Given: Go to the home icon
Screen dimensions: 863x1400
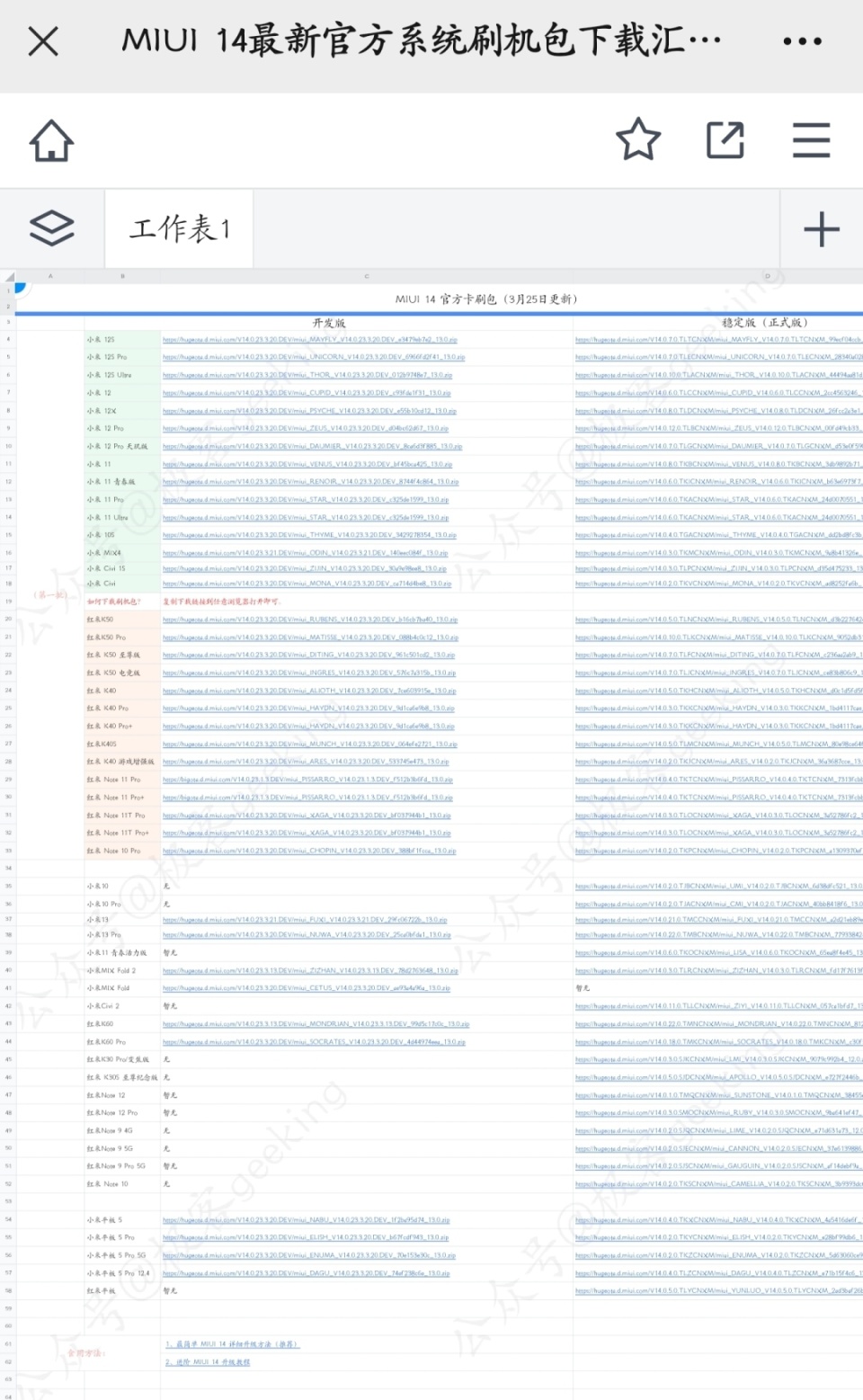Looking at the screenshot, I should (x=51, y=140).
